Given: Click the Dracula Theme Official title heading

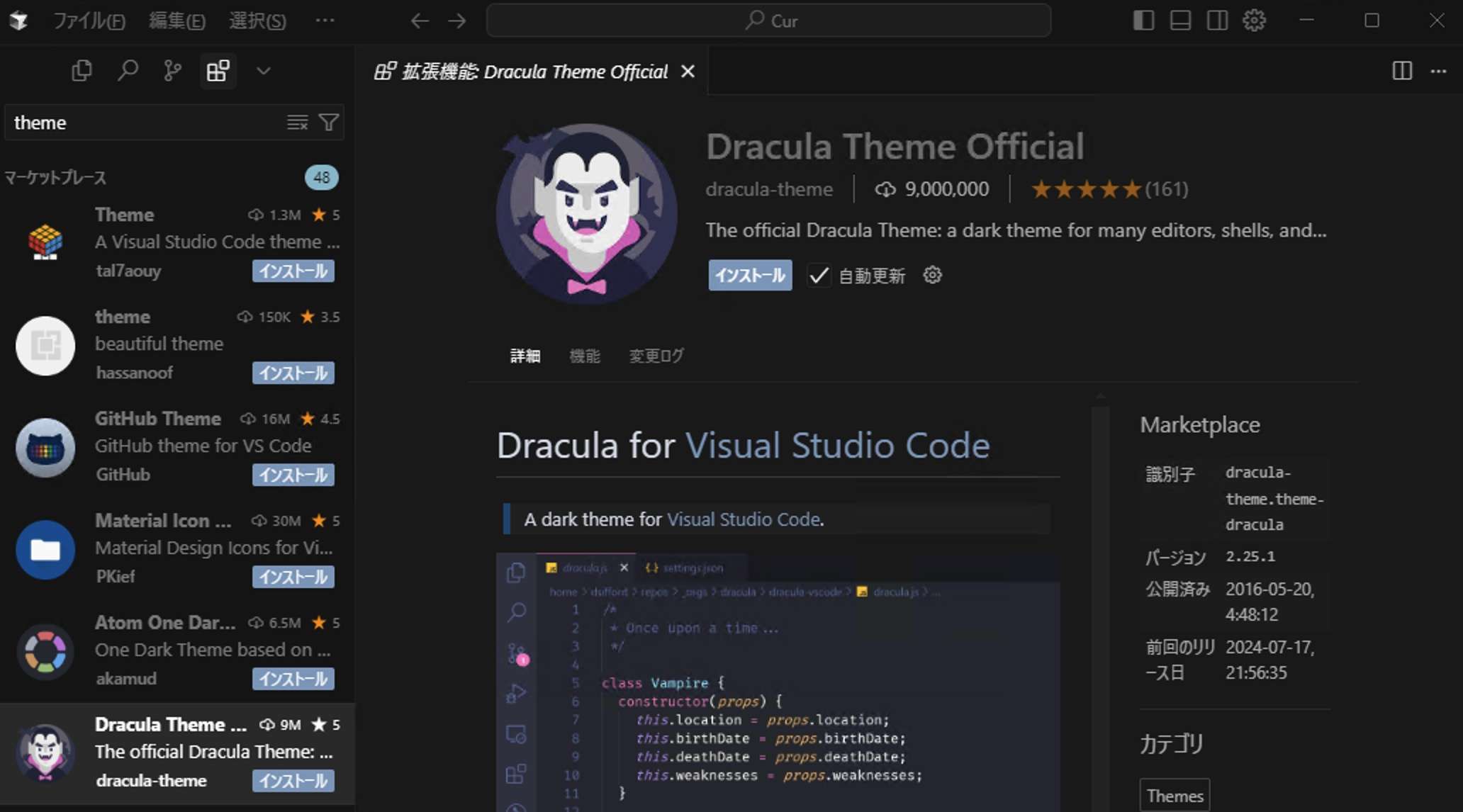Looking at the screenshot, I should coord(895,147).
